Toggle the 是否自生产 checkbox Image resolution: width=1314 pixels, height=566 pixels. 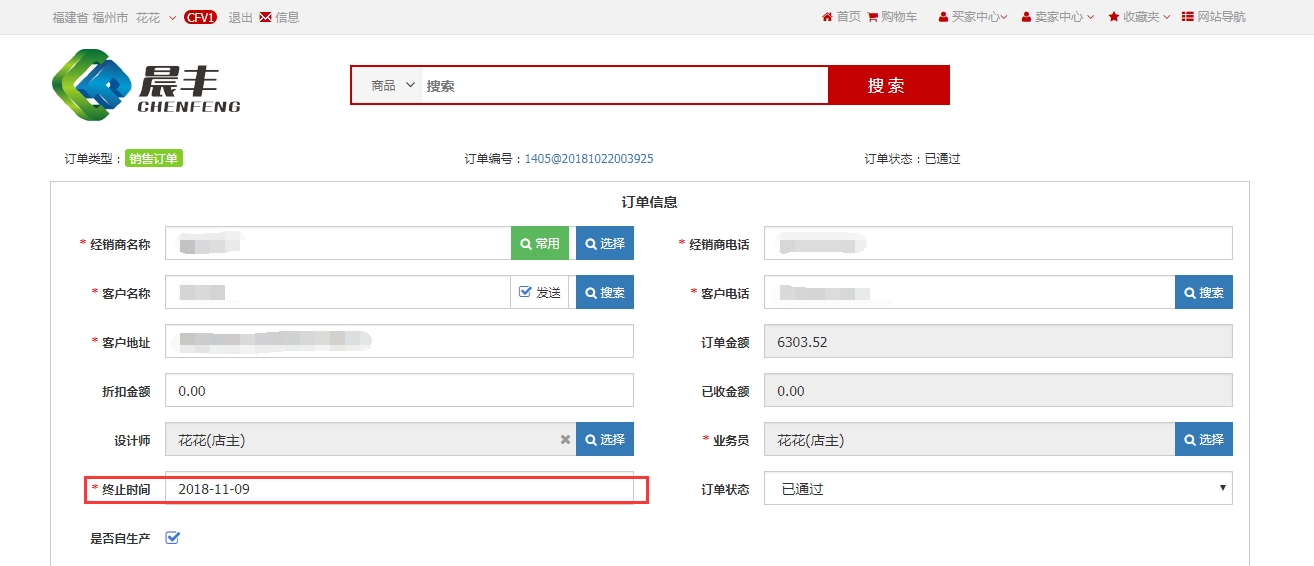(x=172, y=538)
